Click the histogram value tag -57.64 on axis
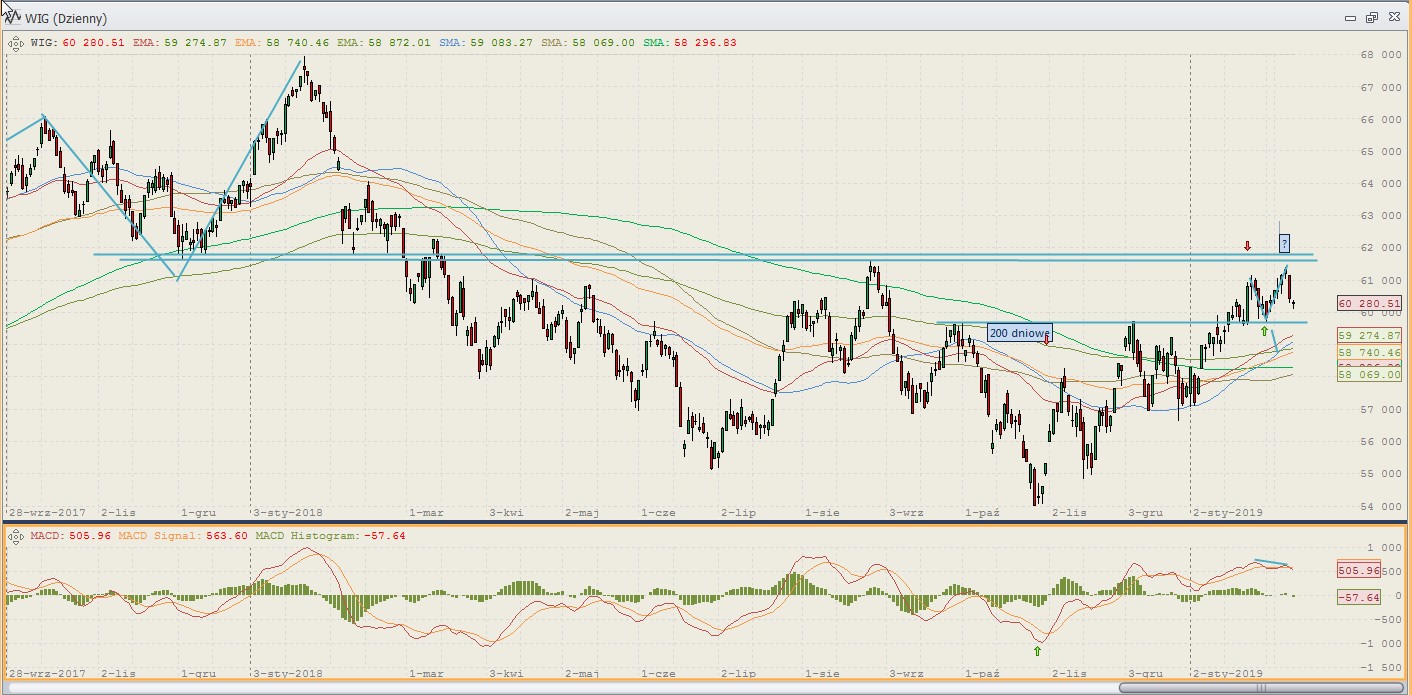This screenshot has width=1412, height=695. (1358, 597)
